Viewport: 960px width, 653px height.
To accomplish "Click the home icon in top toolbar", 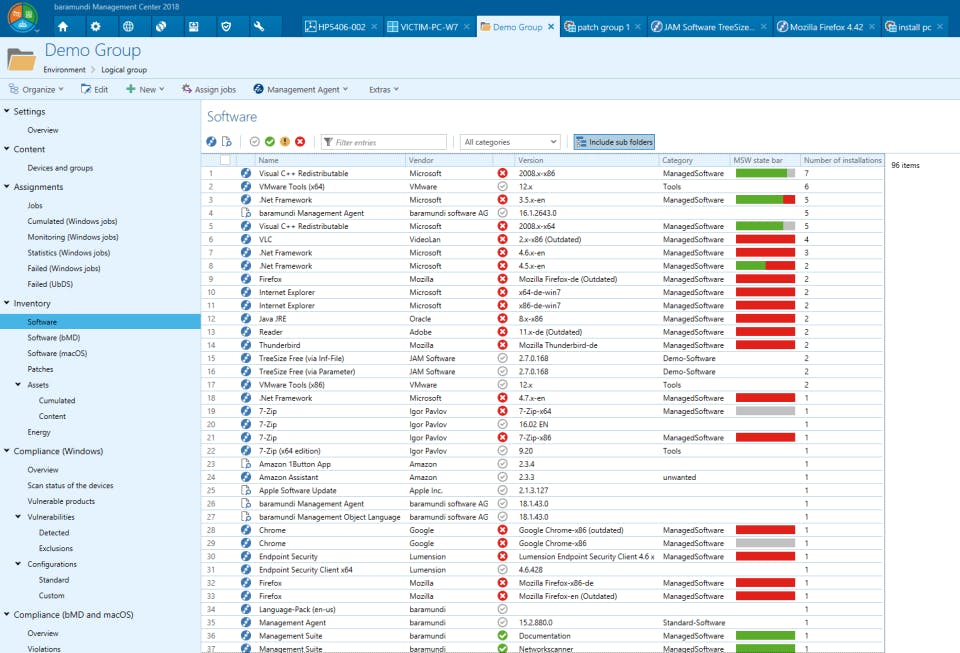I will 63,27.
